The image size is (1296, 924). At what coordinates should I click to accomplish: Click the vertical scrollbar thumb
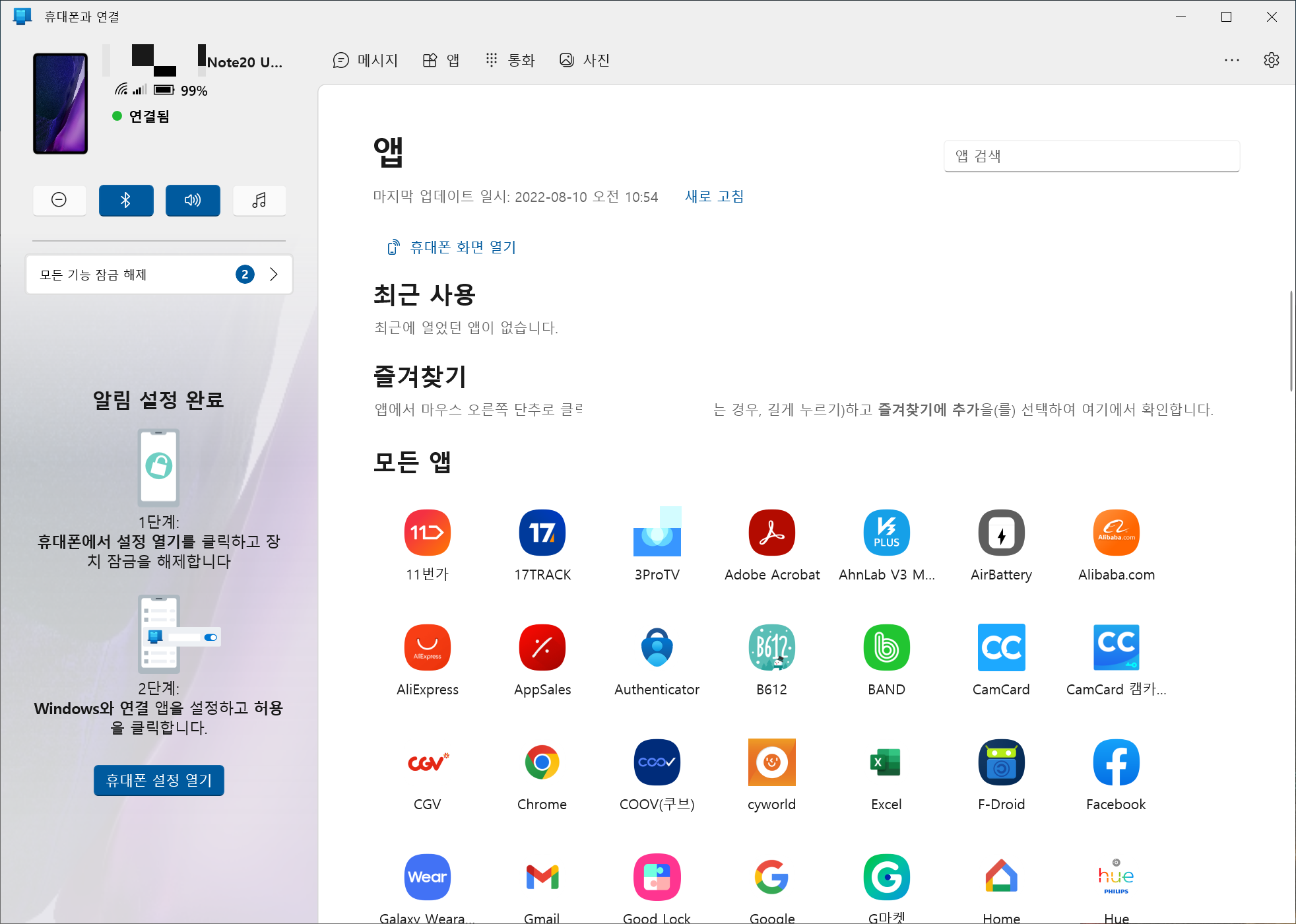click(1291, 340)
